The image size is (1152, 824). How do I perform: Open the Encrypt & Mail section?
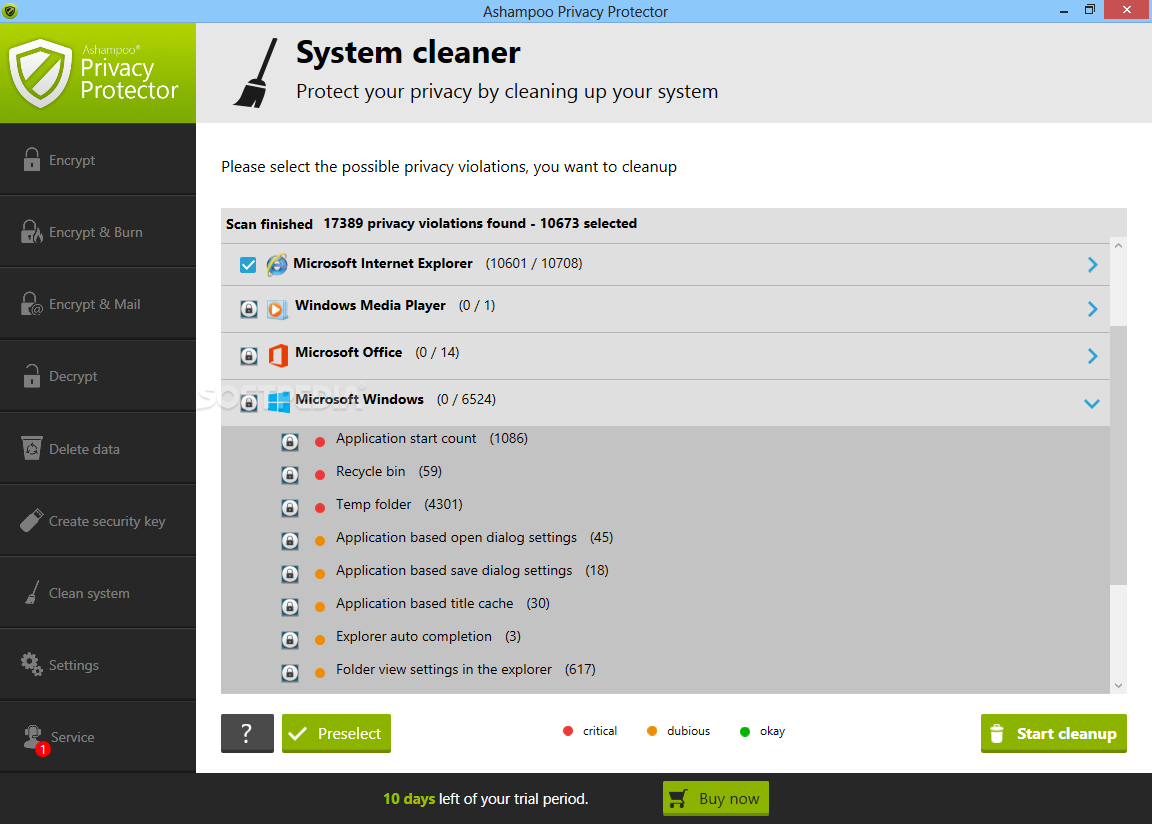click(98, 303)
